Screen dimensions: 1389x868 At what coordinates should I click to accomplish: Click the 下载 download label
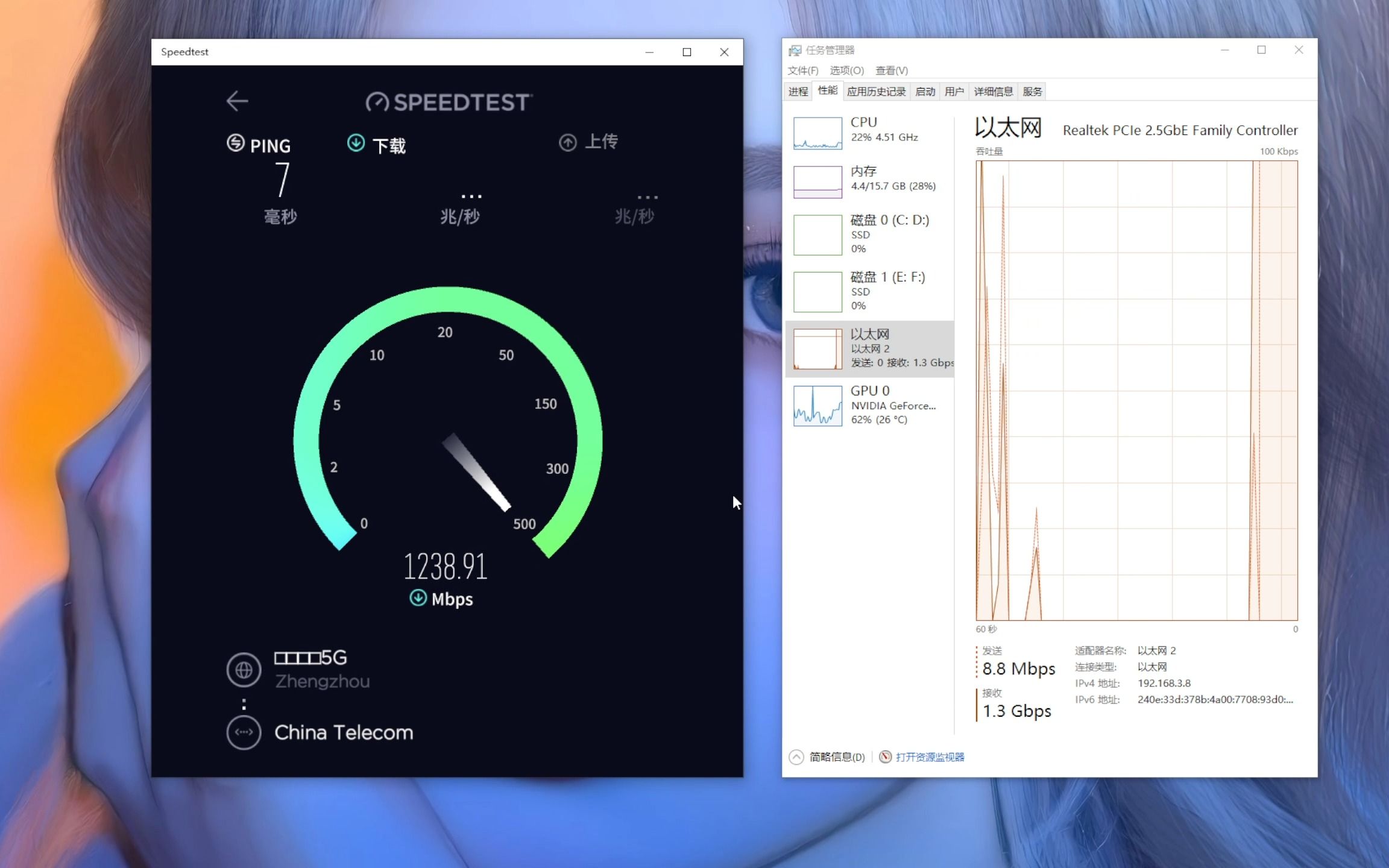(x=389, y=145)
